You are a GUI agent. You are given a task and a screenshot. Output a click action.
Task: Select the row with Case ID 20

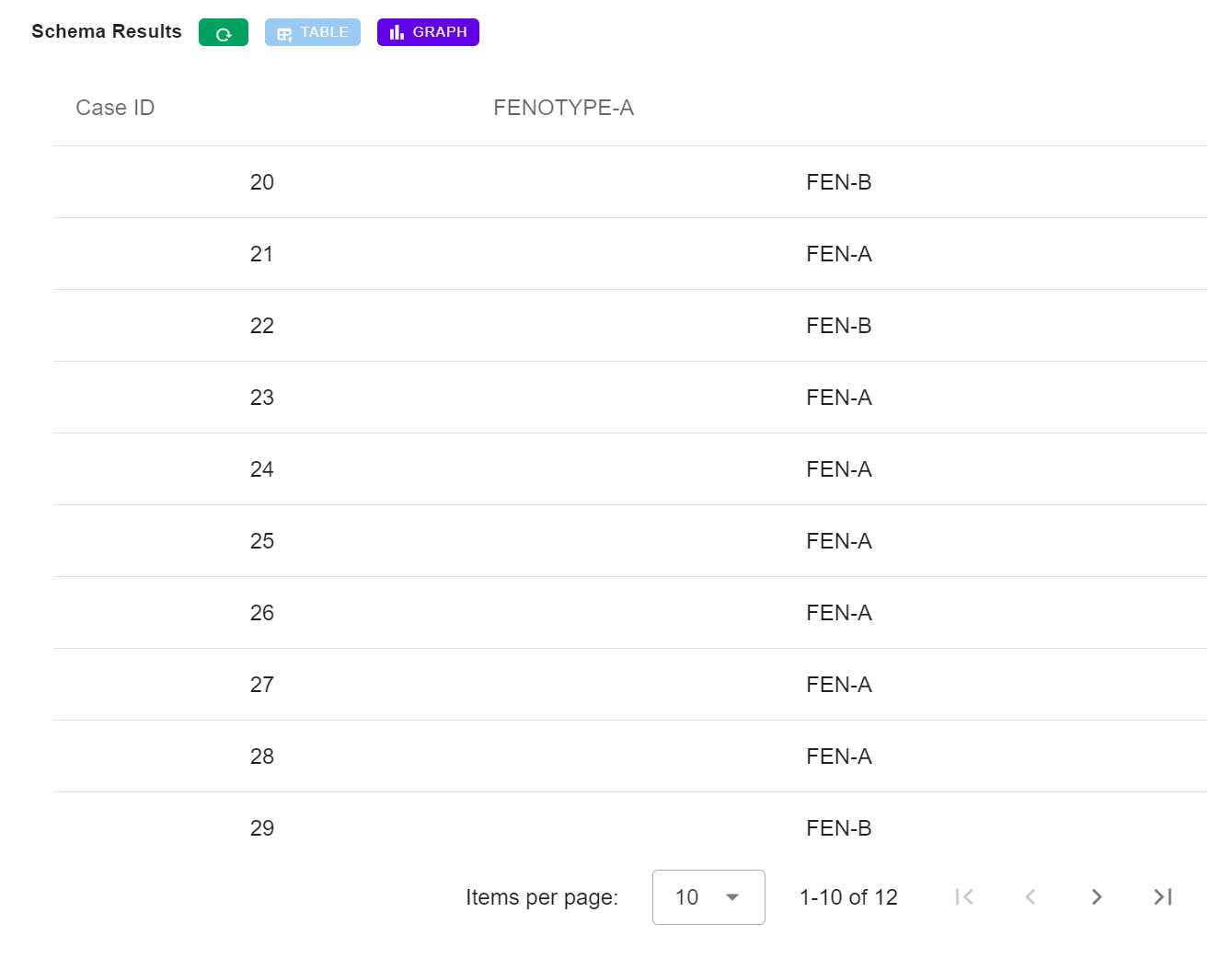[x=262, y=182]
